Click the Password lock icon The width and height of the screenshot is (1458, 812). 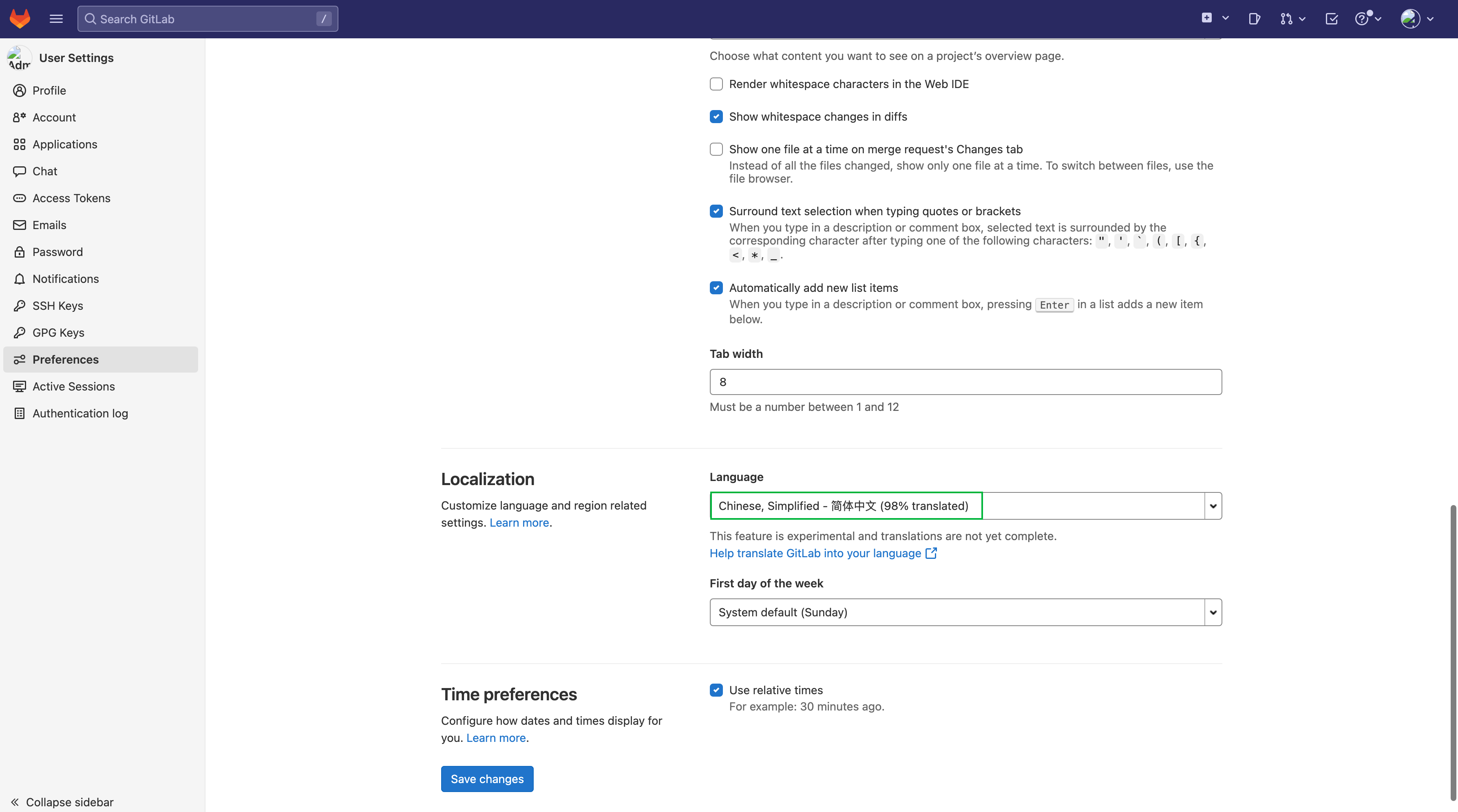click(19, 252)
